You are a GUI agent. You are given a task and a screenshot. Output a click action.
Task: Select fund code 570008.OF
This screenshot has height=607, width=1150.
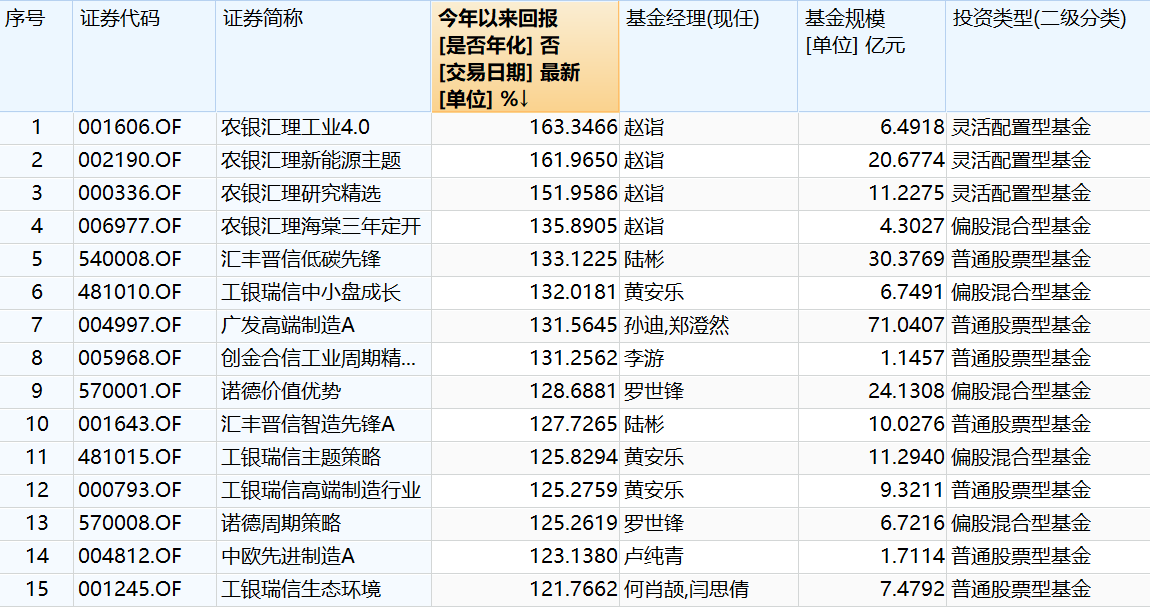click(x=130, y=523)
